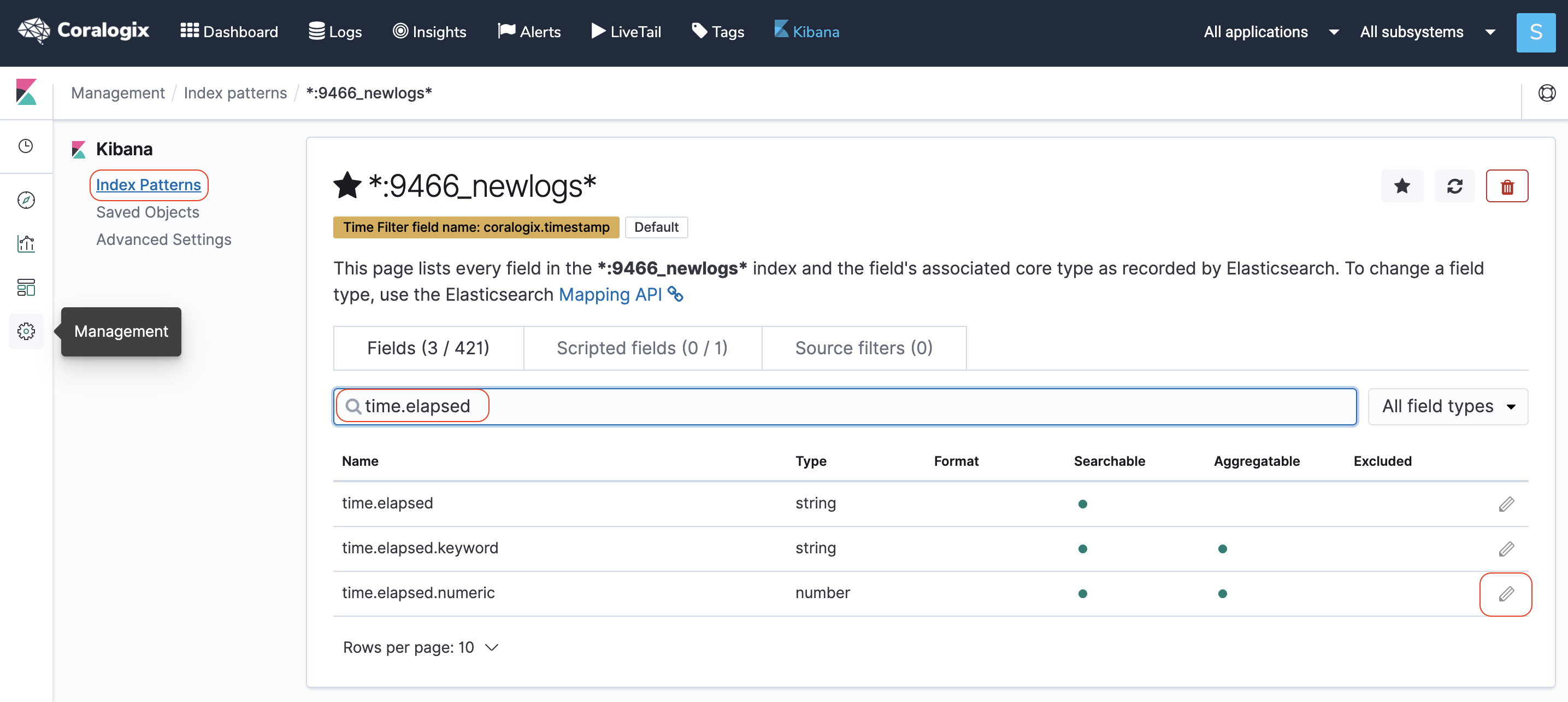
Task: Click the Excluded column header
Action: tap(1382, 461)
